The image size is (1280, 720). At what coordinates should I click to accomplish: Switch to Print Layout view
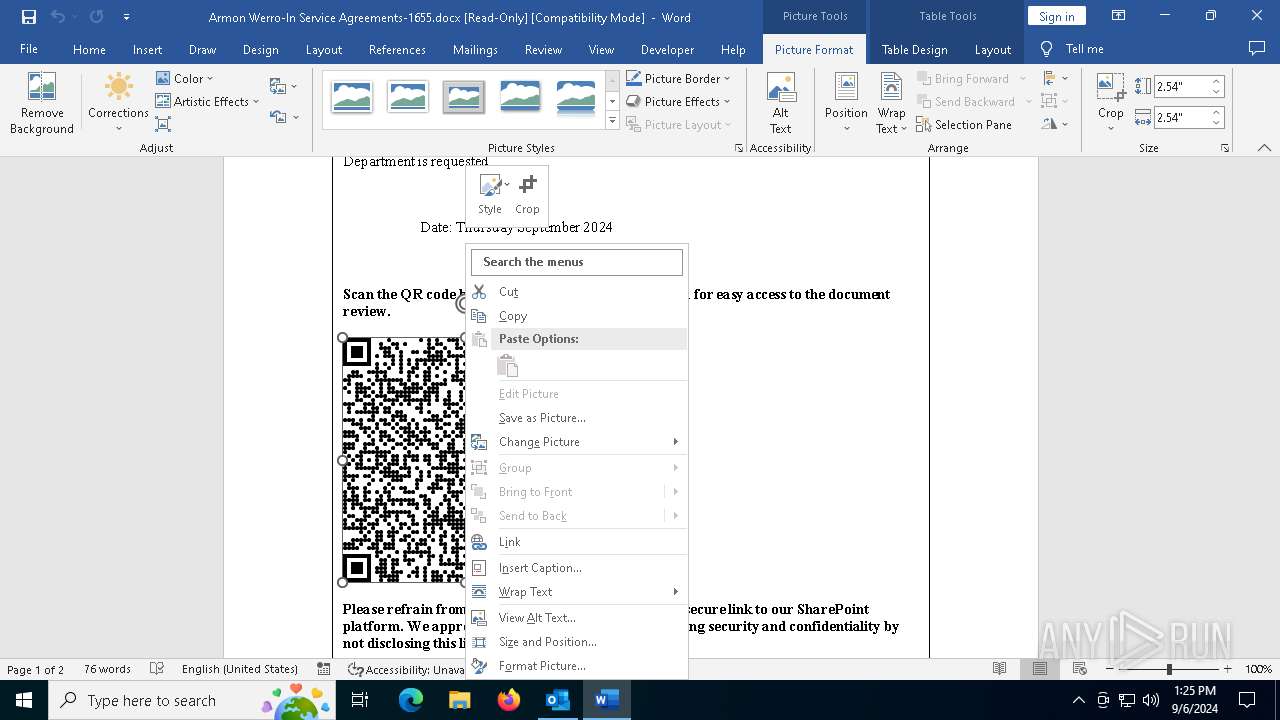(1040, 669)
